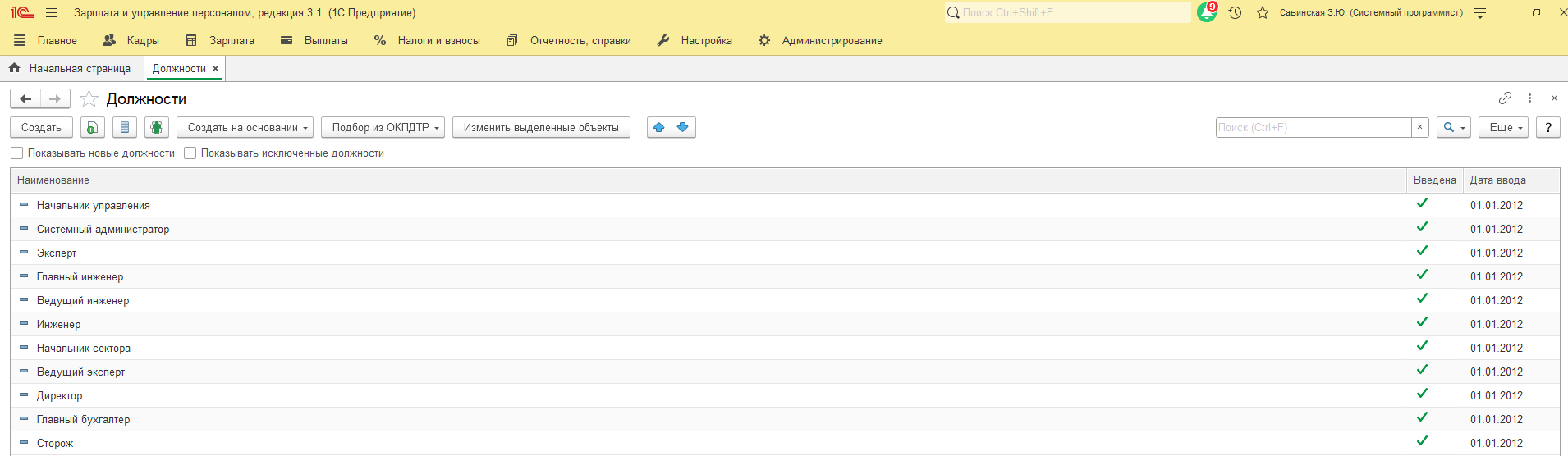Image resolution: width=1568 pixels, height=456 pixels.
Task: Open the notifications bell with 9 alerts
Action: (x=1206, y=12)
